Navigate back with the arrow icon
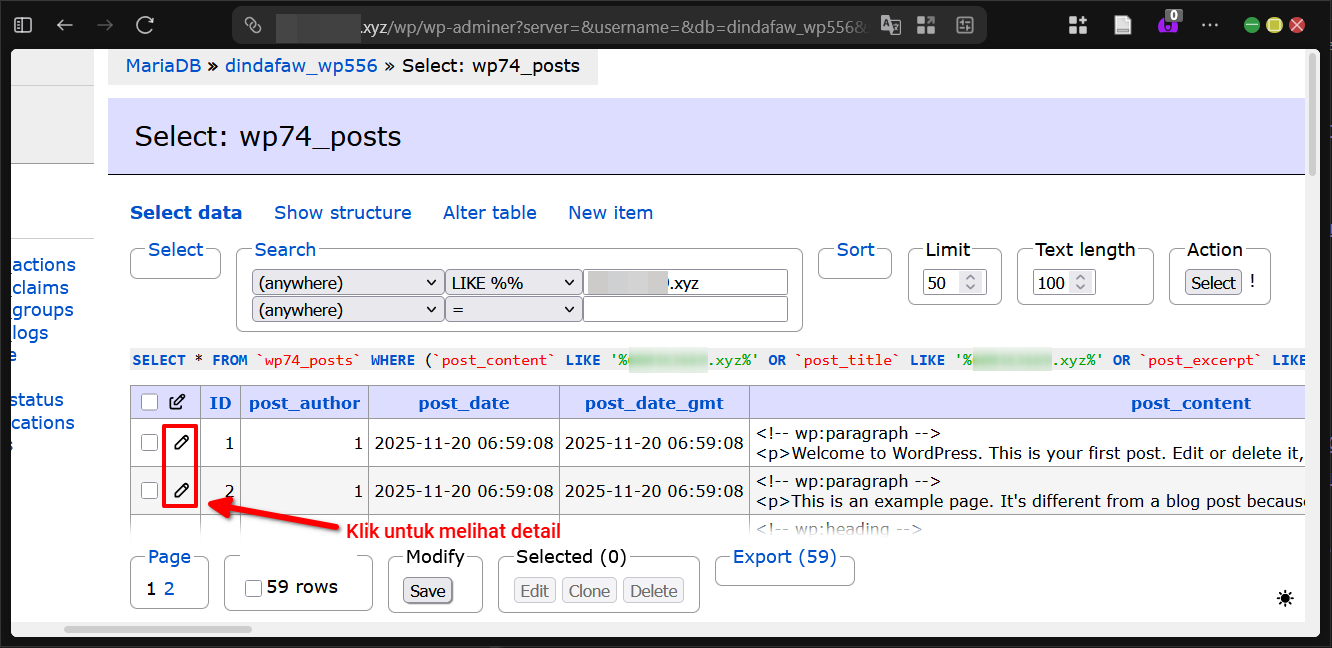 [x=64, y=24]
